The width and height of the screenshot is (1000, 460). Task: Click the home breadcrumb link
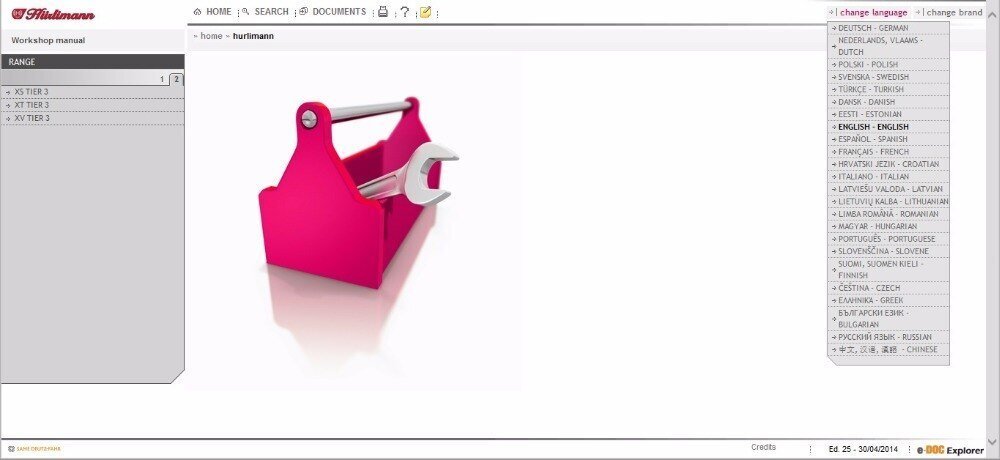pyautogui.click(x=211, y=36)
